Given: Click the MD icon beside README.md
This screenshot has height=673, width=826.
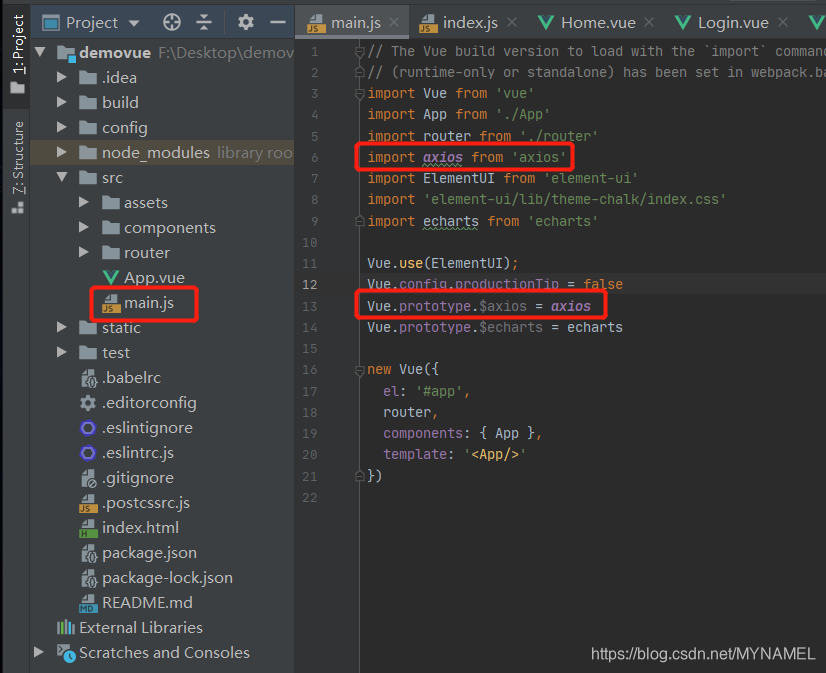Looking at the screenshot, I should pos(88,603).
